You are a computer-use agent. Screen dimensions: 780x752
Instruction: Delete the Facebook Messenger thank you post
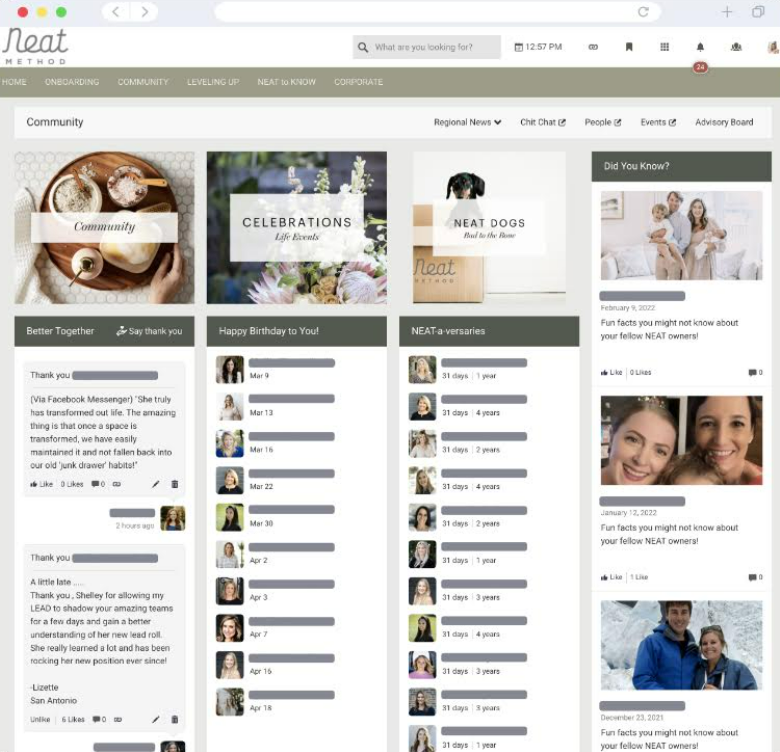coord(175,484)
